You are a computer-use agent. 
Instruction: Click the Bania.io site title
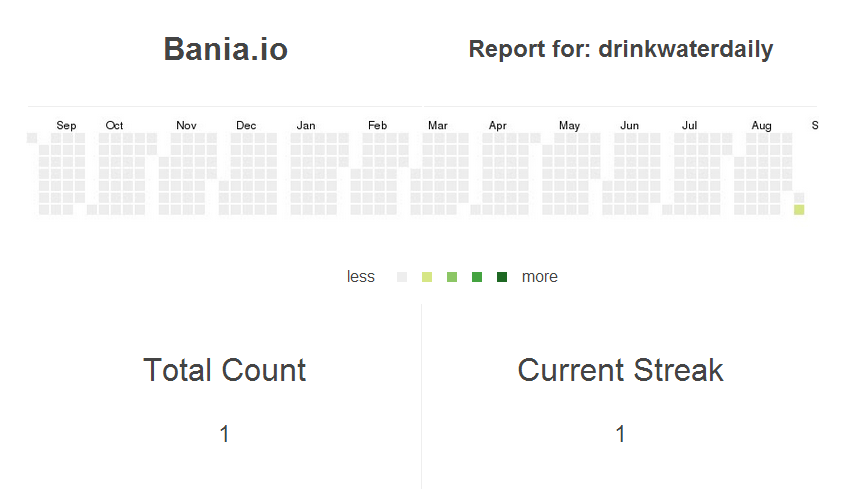pos(225,49)
